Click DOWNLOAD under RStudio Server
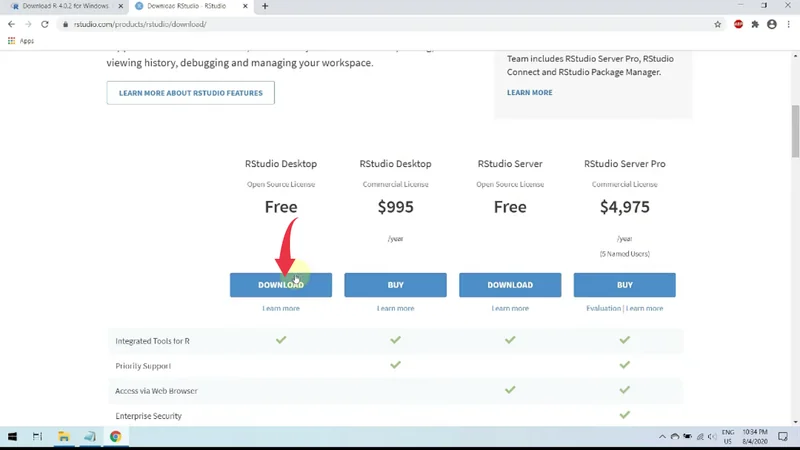This screenshot has height=450, width=800. pos(510,285)
